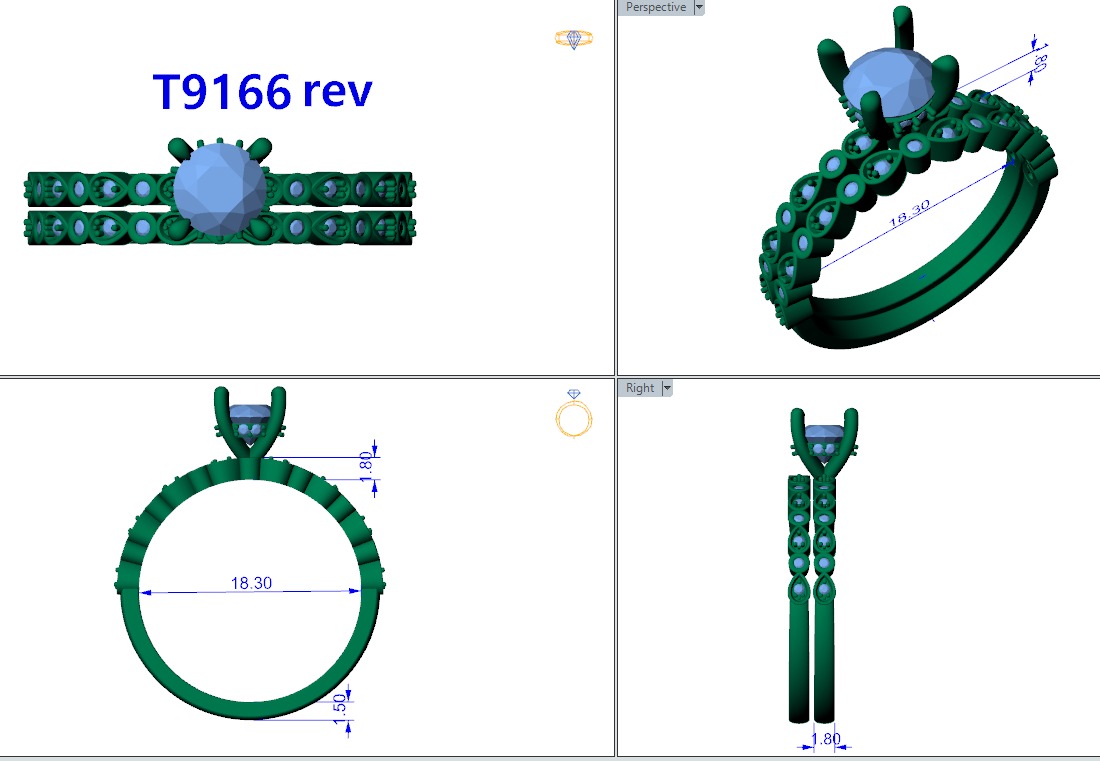Select the T9166 rev text label
This screenshot has height=761, width=1100.
pyautogui.click(x=262, y=91)
